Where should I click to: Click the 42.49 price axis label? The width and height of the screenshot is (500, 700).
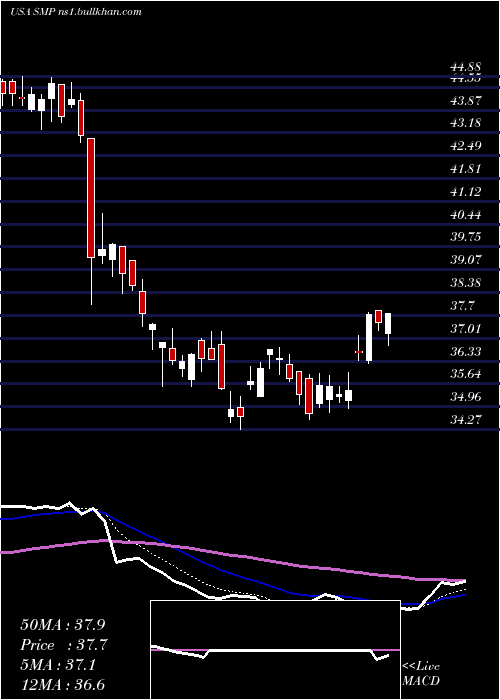[466, 146]
